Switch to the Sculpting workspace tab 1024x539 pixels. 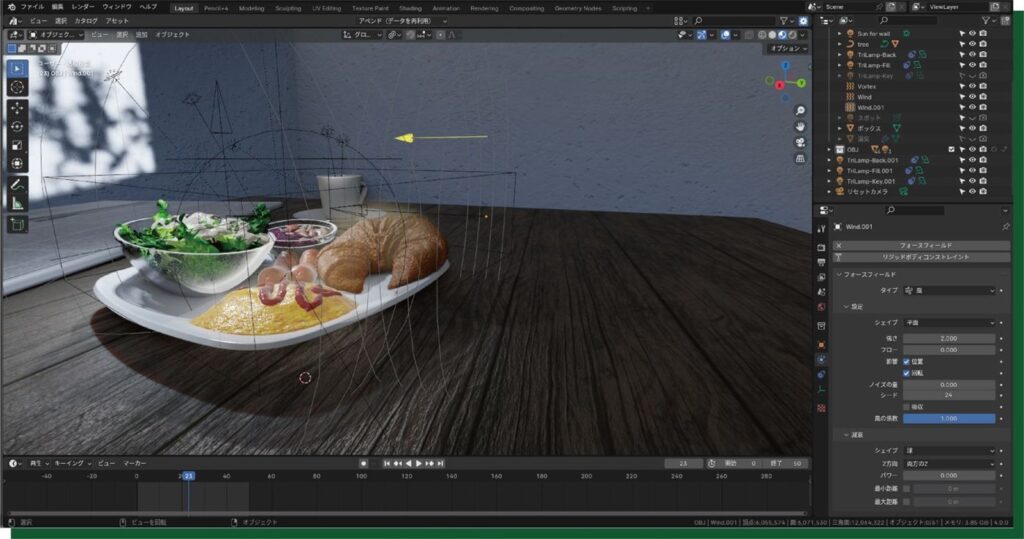[288, 8]
